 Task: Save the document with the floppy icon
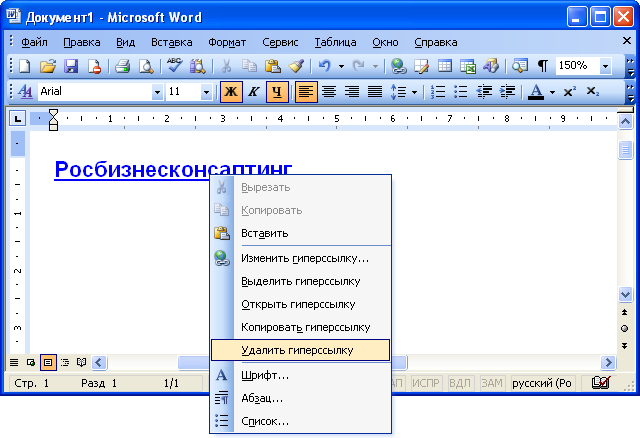click(71, 66)
